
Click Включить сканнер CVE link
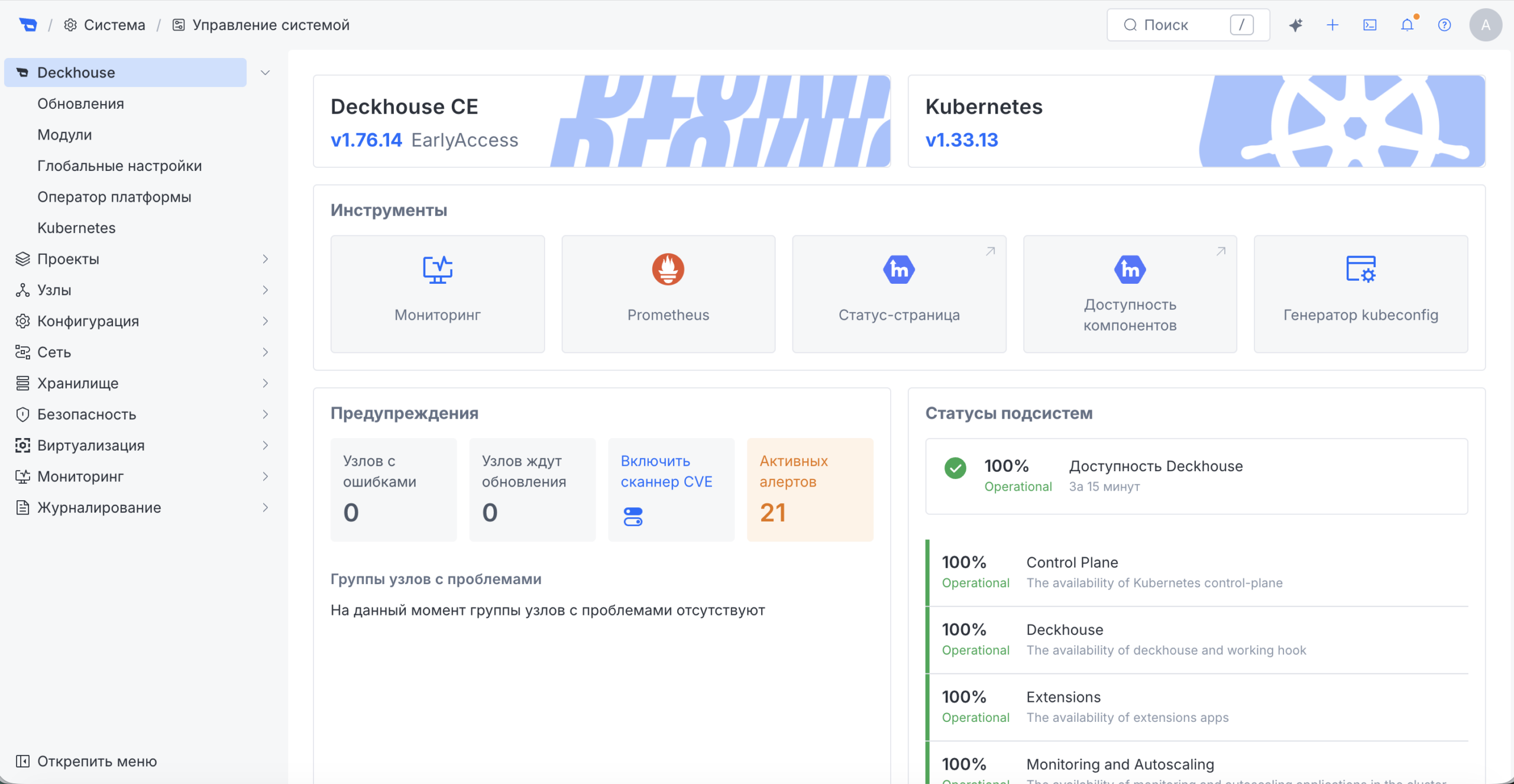pyautogui.click(x=667, y=471)
